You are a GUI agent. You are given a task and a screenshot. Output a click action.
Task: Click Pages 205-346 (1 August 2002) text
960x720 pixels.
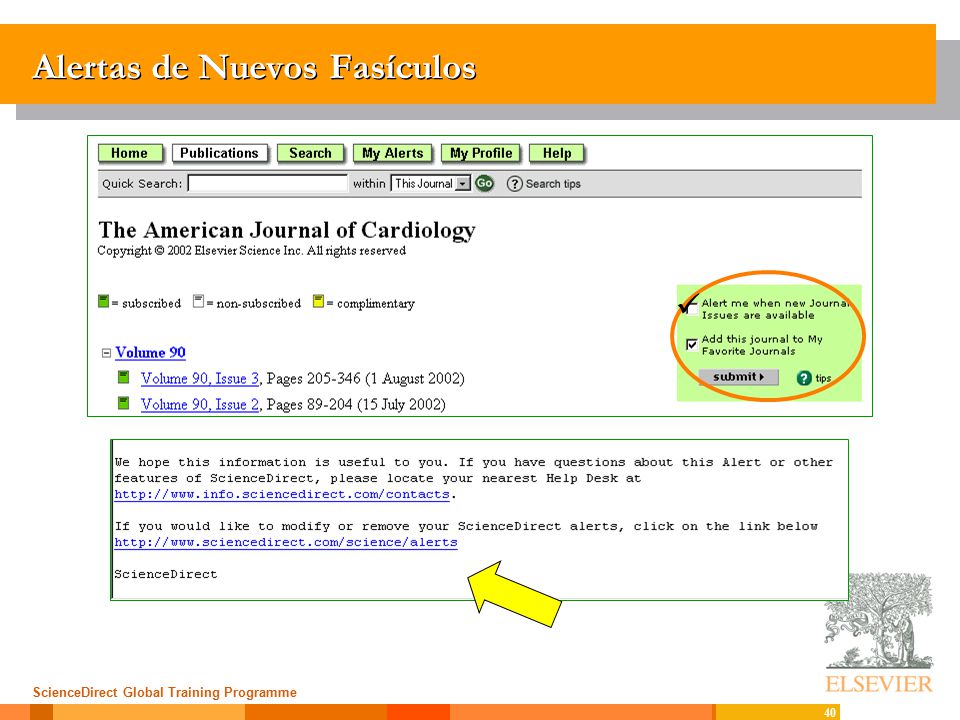coord(366,378)
